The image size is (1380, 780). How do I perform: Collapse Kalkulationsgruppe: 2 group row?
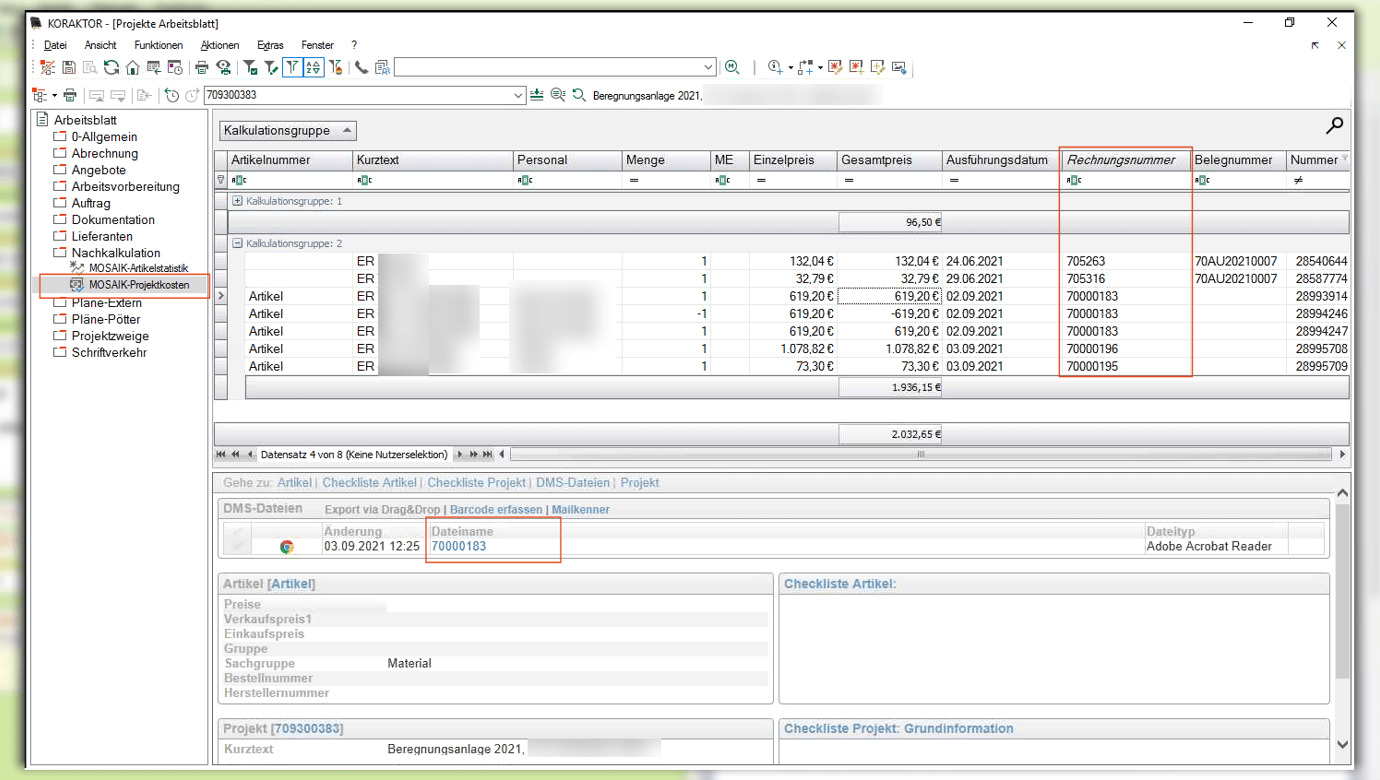coord(237,243)
